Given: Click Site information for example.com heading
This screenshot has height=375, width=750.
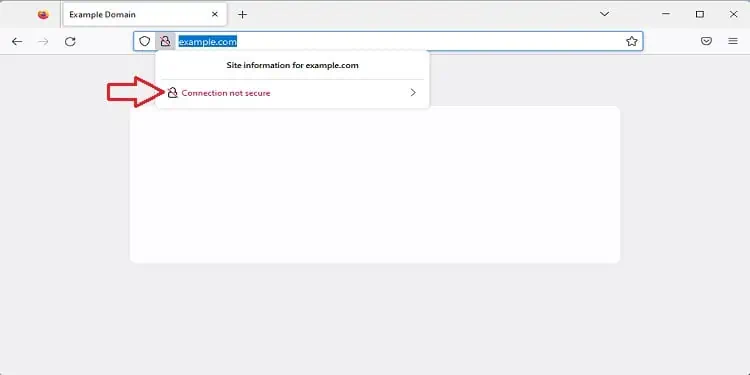Looking at the screenshot, I should click(292, 65).
